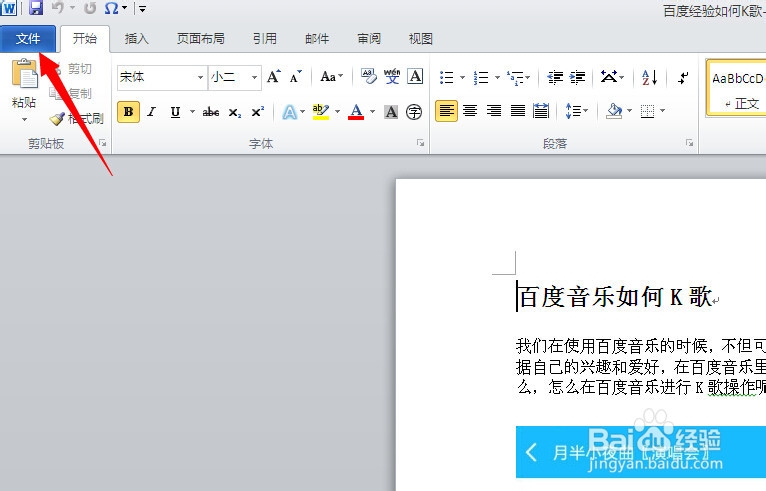Apply text effects with glowing A icon

tap(290, 112)
